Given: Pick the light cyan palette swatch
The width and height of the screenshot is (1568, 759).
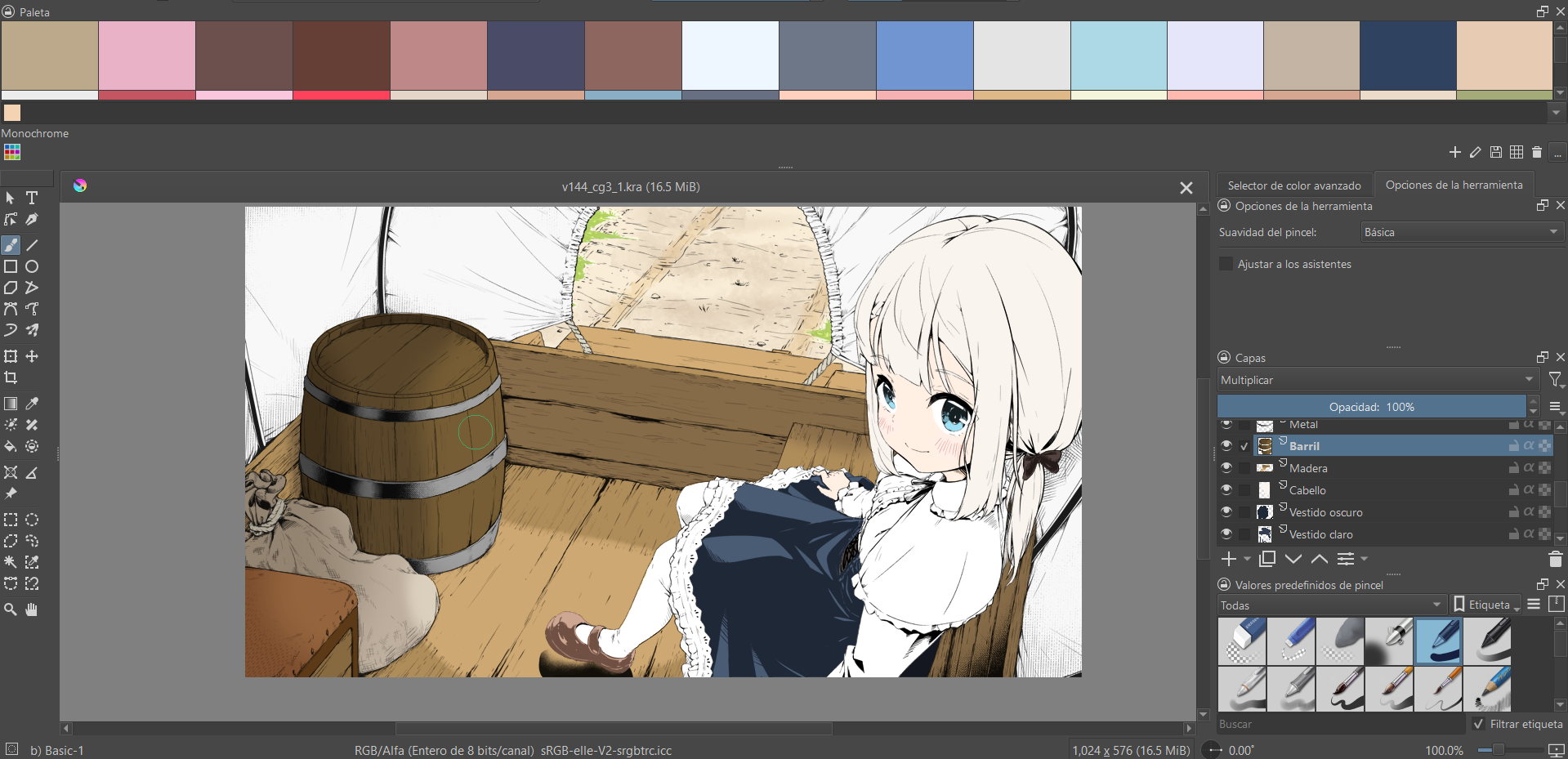Looking at the screenshot, I should [x=1119, y=56].
